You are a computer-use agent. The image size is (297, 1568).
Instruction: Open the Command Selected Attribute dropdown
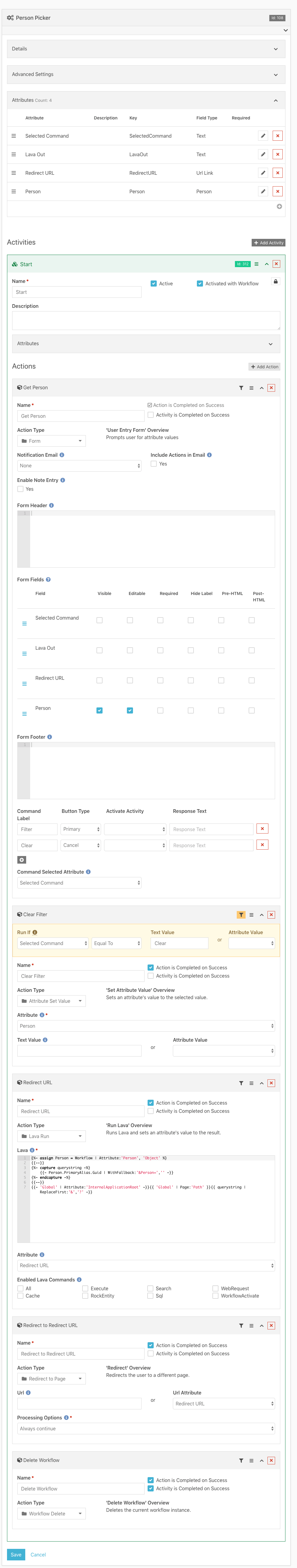pyautogui.click(x=79, y=883)
